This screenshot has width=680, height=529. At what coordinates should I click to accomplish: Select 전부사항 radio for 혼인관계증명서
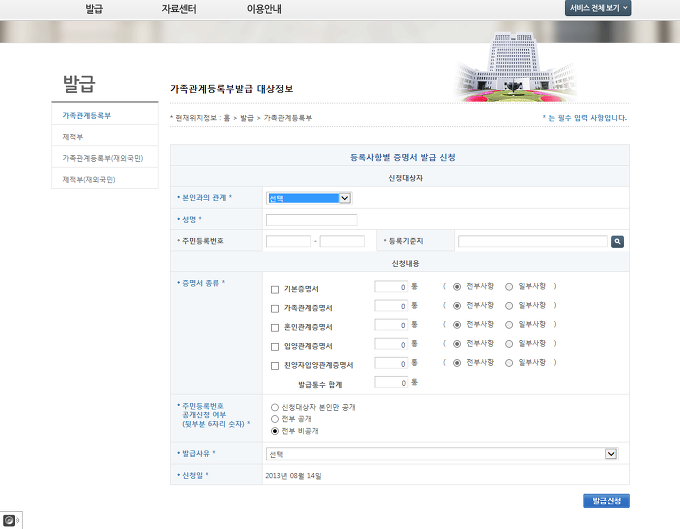point(457,325)
